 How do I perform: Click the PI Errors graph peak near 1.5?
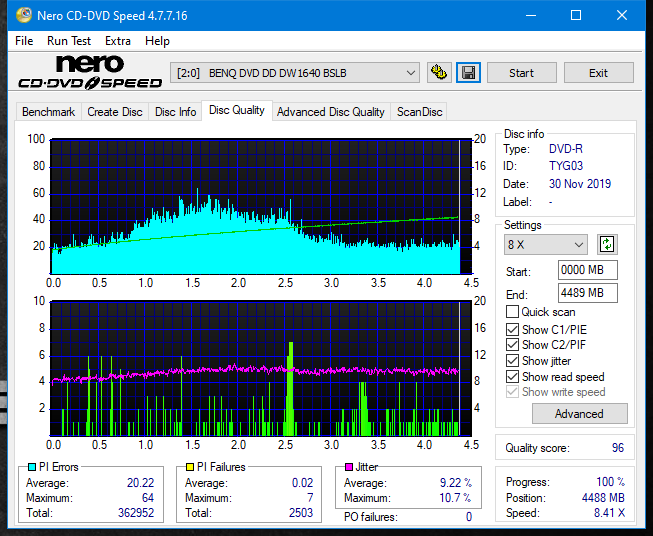198,196
